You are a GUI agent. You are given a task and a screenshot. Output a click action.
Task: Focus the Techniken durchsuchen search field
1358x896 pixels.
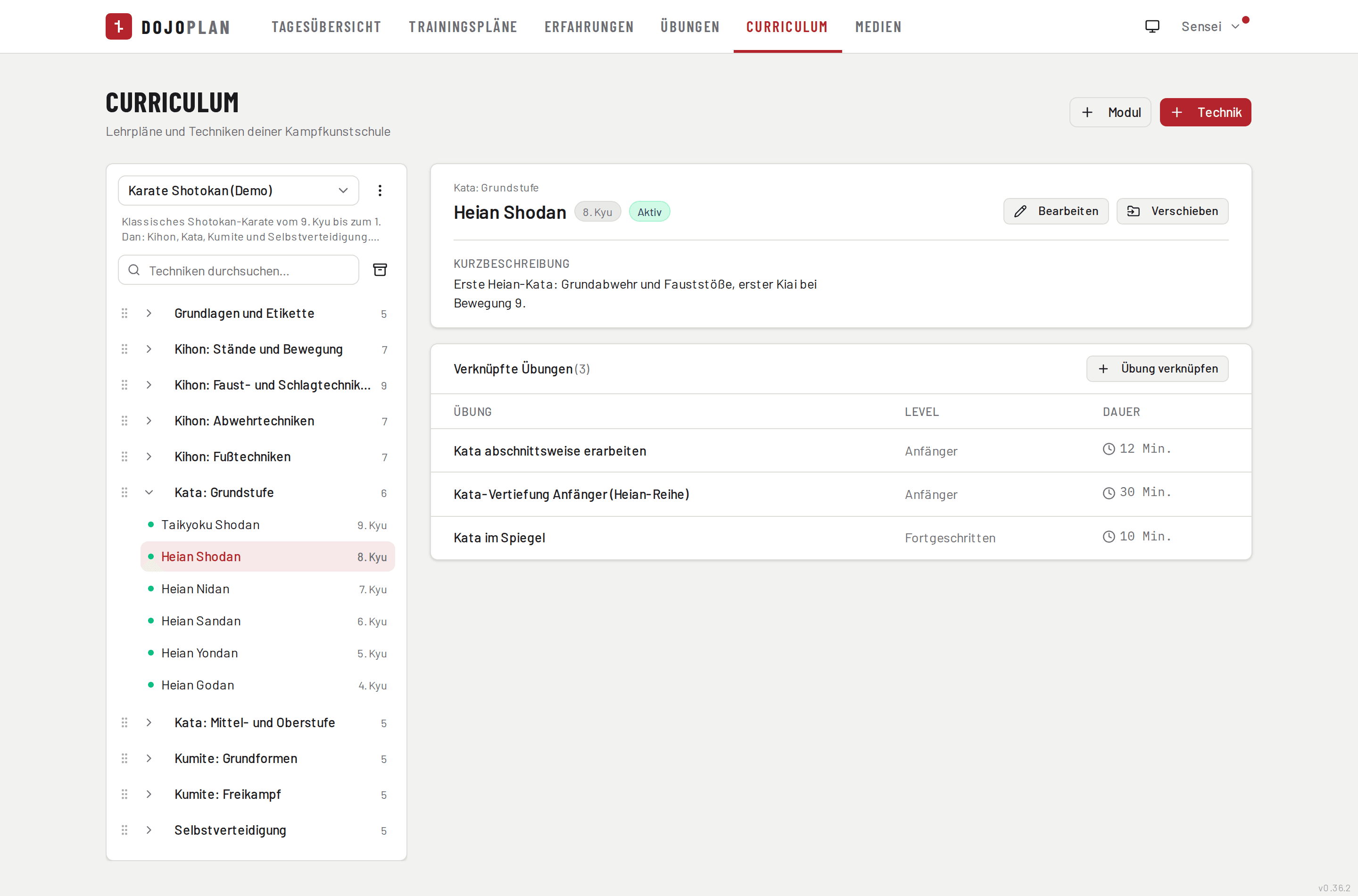tap(238, 270)
